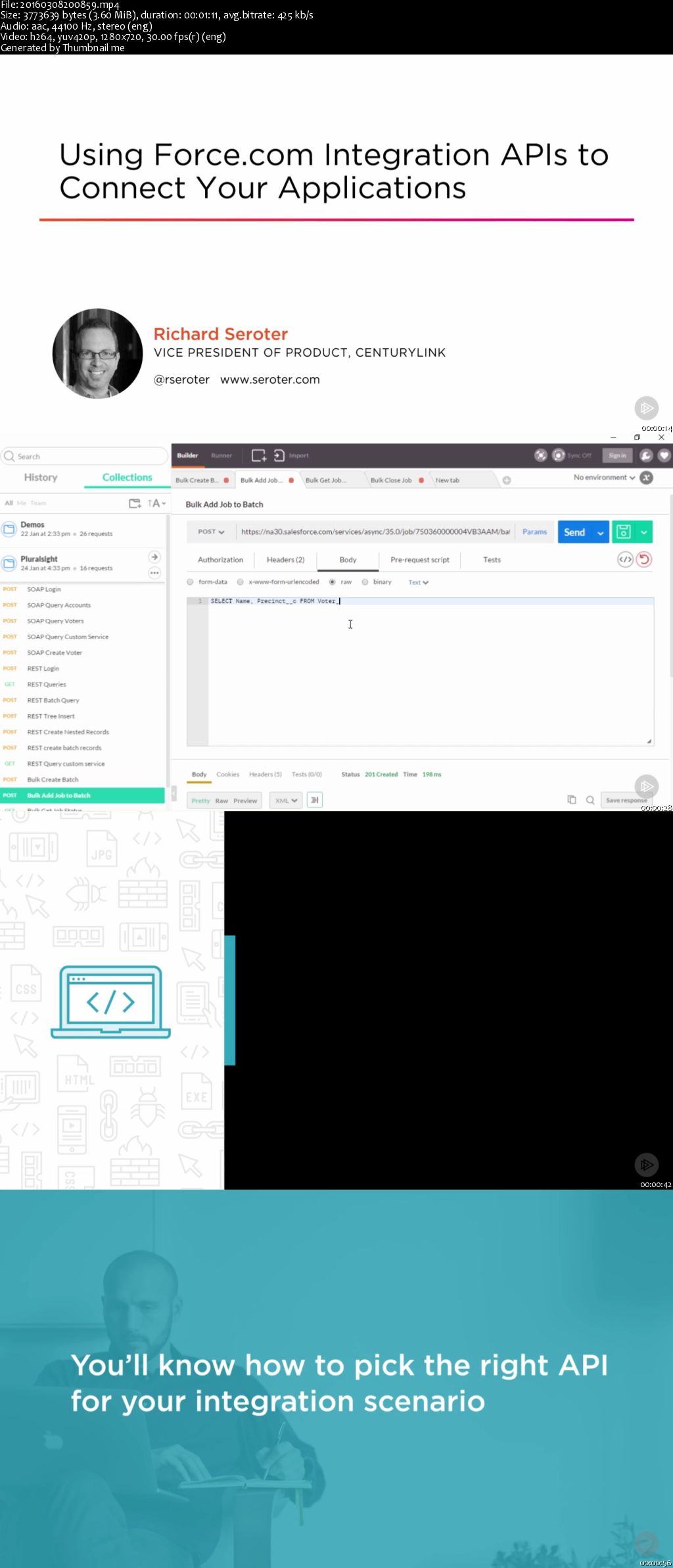Select the Preview response view button

pos(245,801)
